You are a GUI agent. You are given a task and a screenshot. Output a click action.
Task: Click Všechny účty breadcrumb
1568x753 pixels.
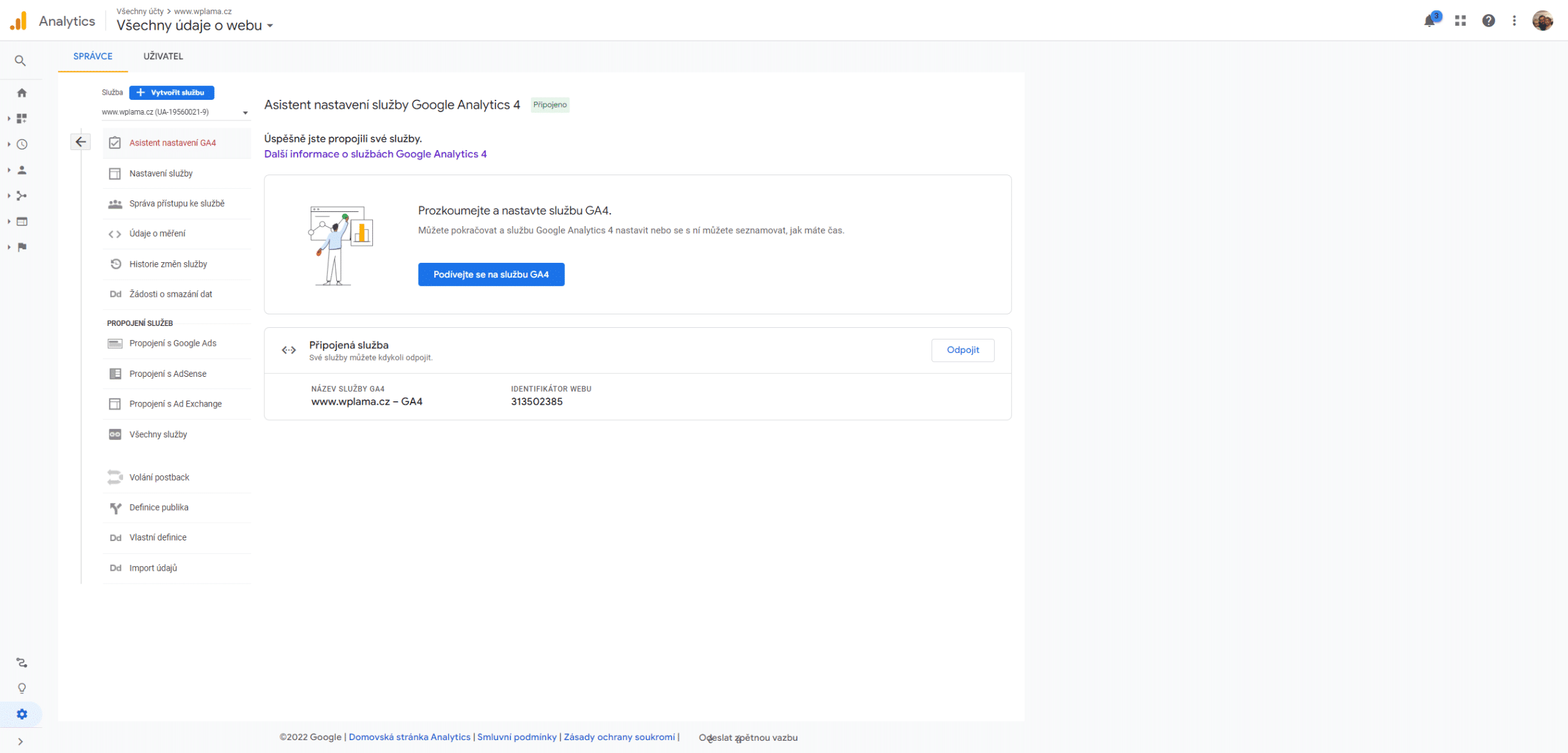click(140, 12)
